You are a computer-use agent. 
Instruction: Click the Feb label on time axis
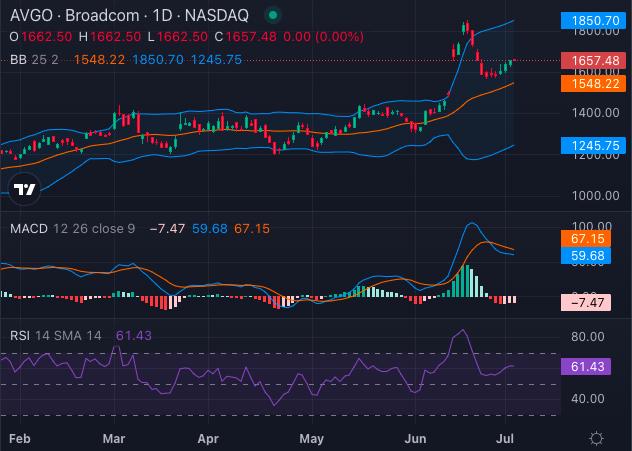click(x=19, y=438)
